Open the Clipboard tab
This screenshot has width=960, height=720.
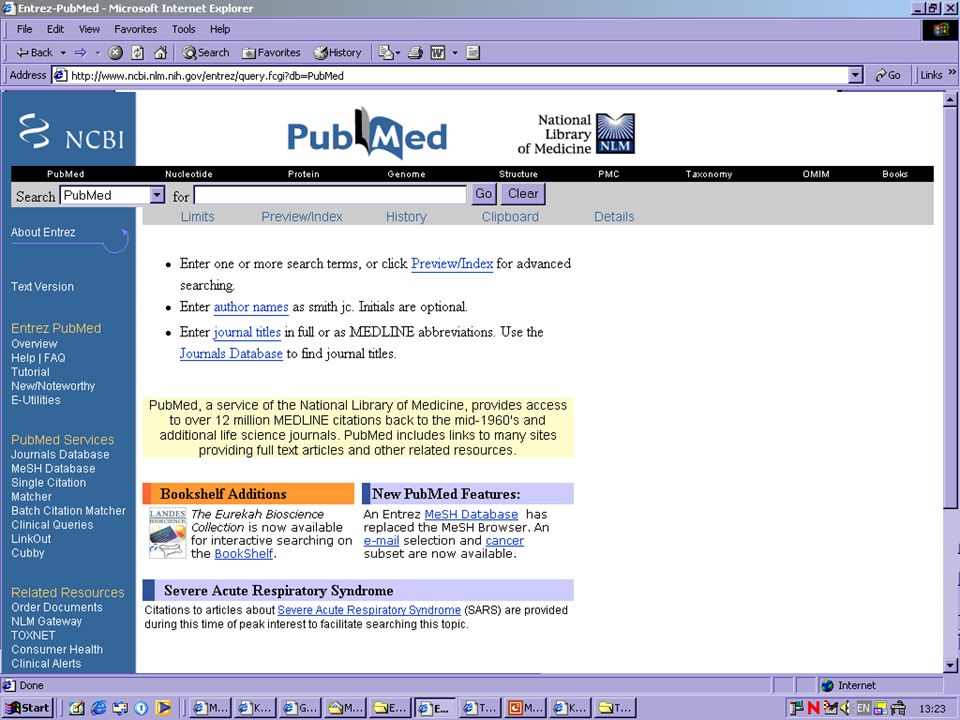510,217
